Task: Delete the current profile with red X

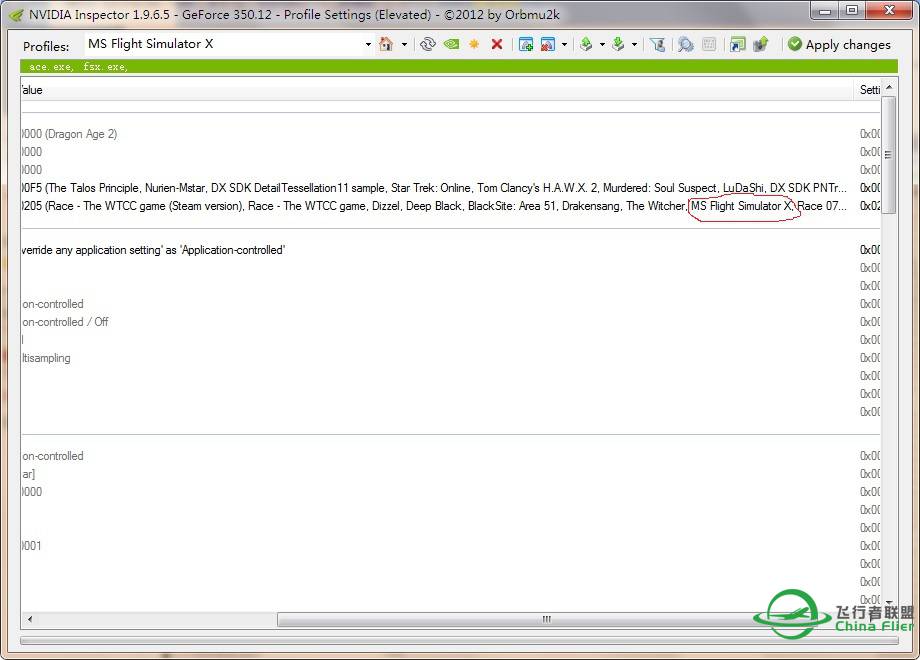Action: [x=497, y=44]
